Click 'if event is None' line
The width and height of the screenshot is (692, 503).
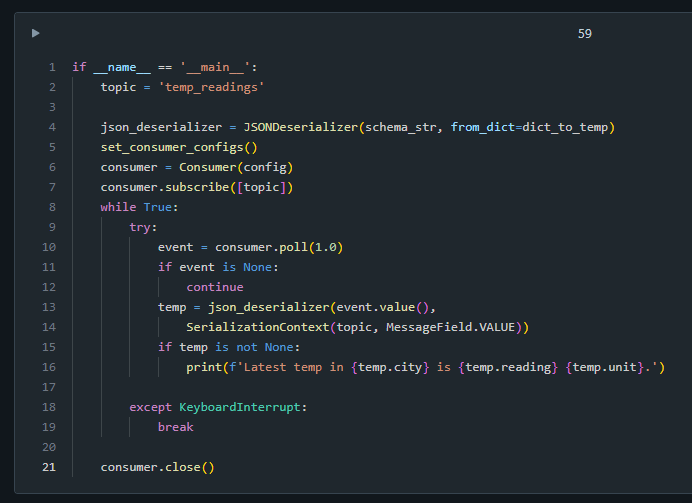coord(218,267)
